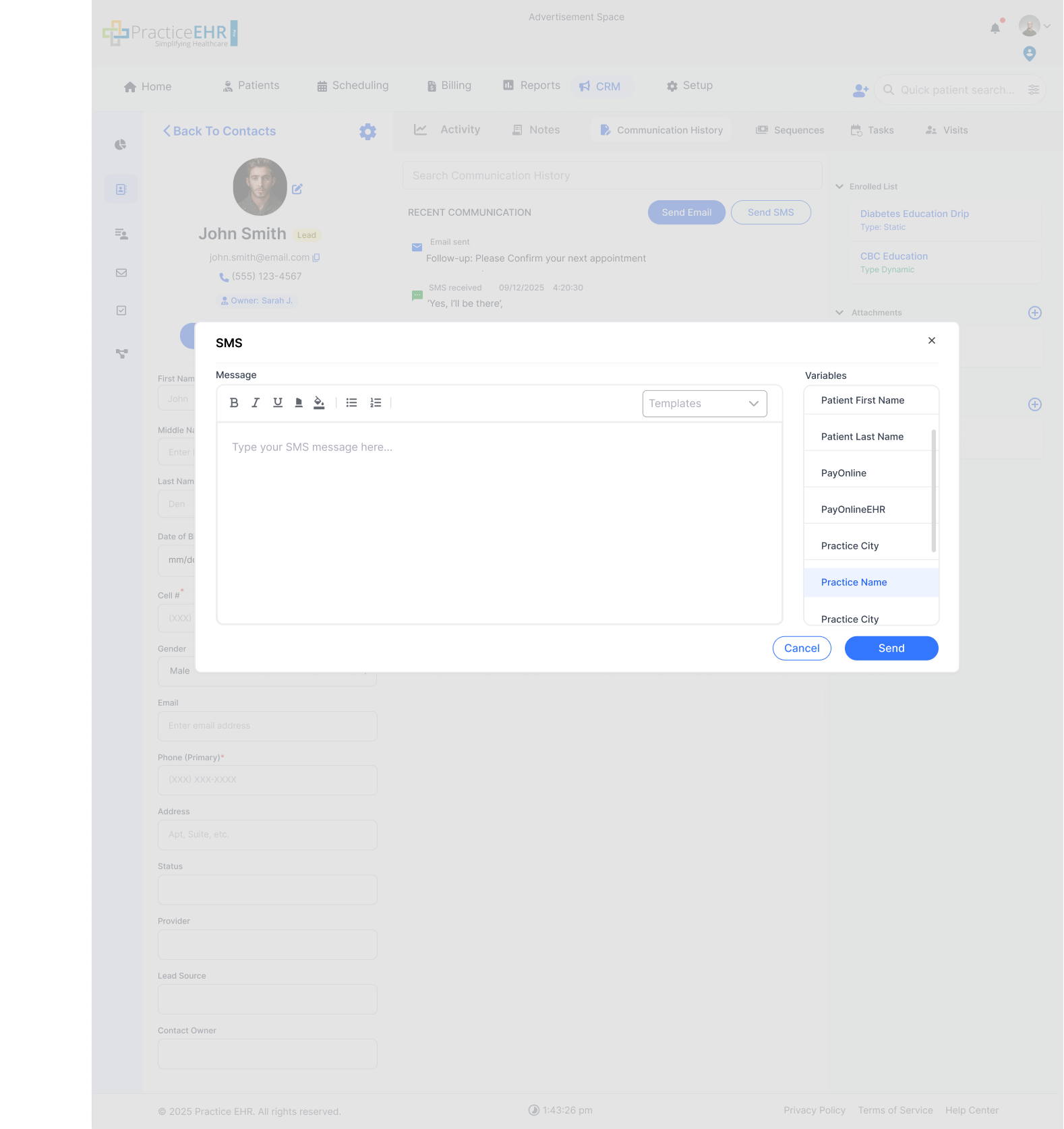Switch to the Sequences tab
This screenshot has width=1064, height=1129.
790,130
